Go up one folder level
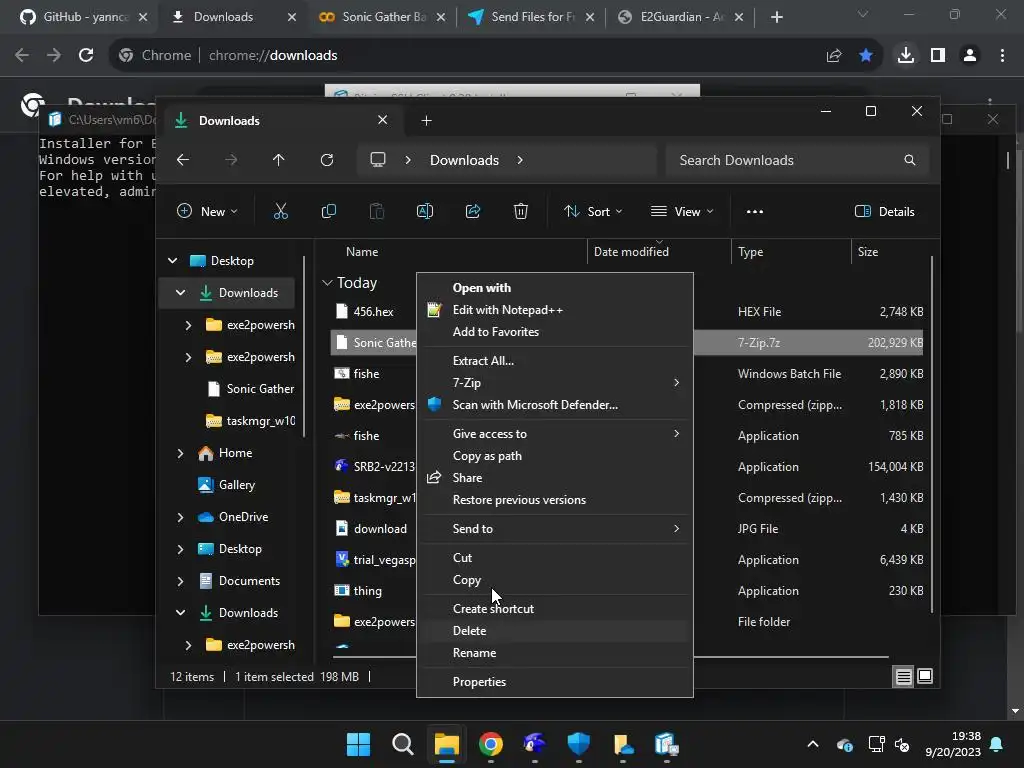 [x=278, y=160]
